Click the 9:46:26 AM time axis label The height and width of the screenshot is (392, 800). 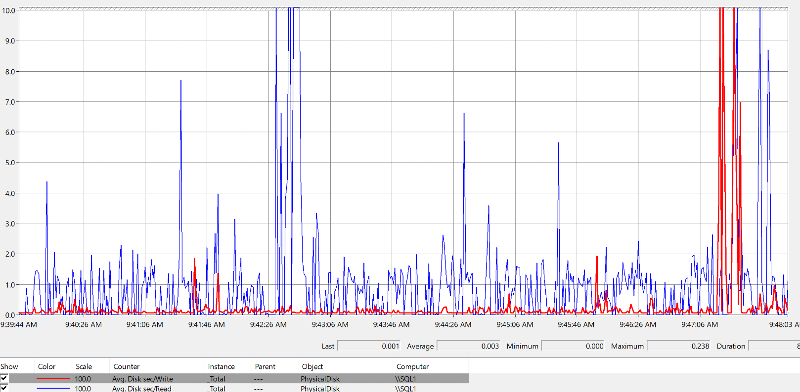click(x=638, y=324)
